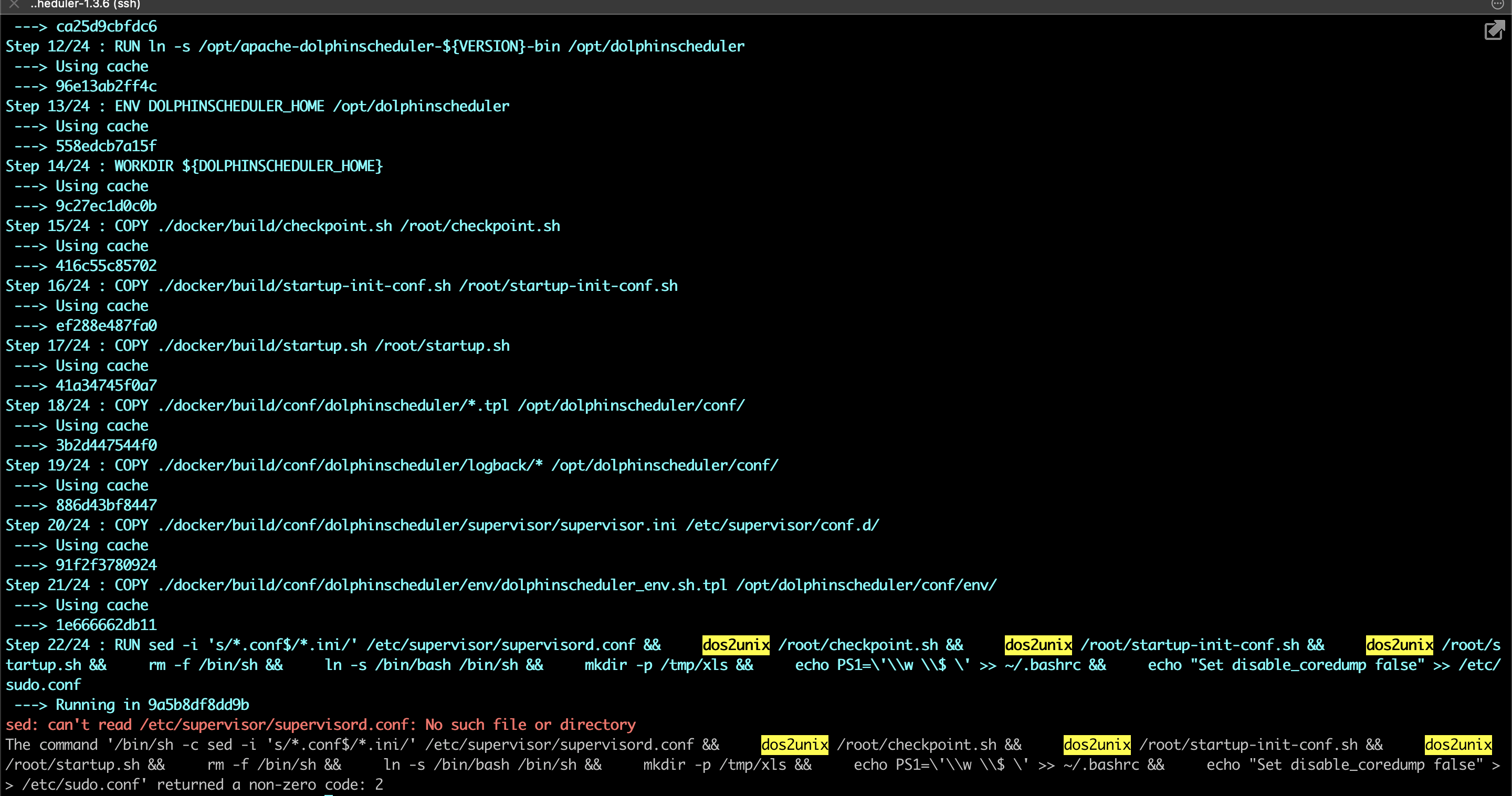Image resolution: width=1512 pixels, height=796 pixels.
Task: Click the Step 12/24 RUN ln line
Action: pyautogui.click(x=374, y=46)
